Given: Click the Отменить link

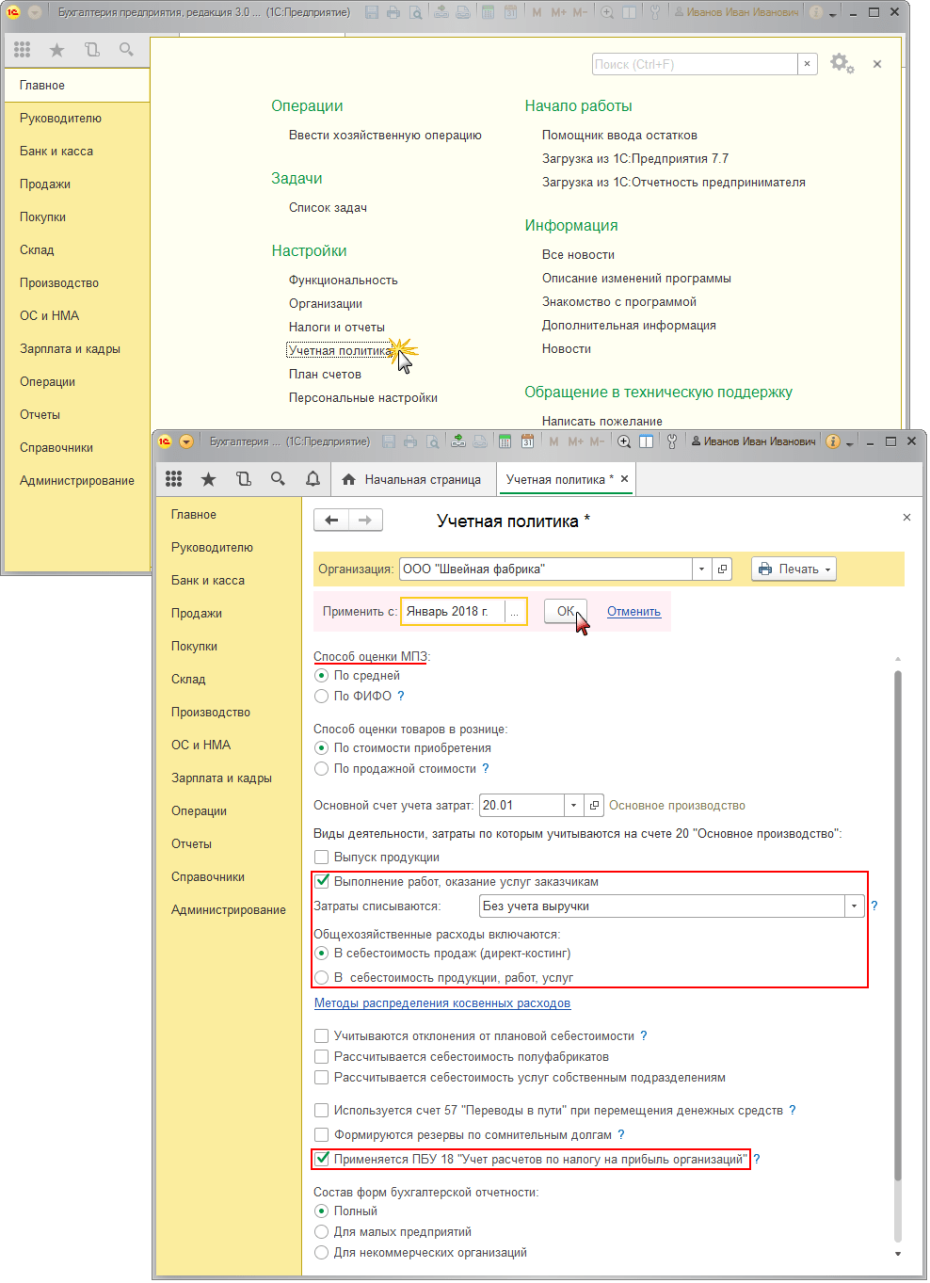Looking at the screenshot, I should [x=633, y=611].
